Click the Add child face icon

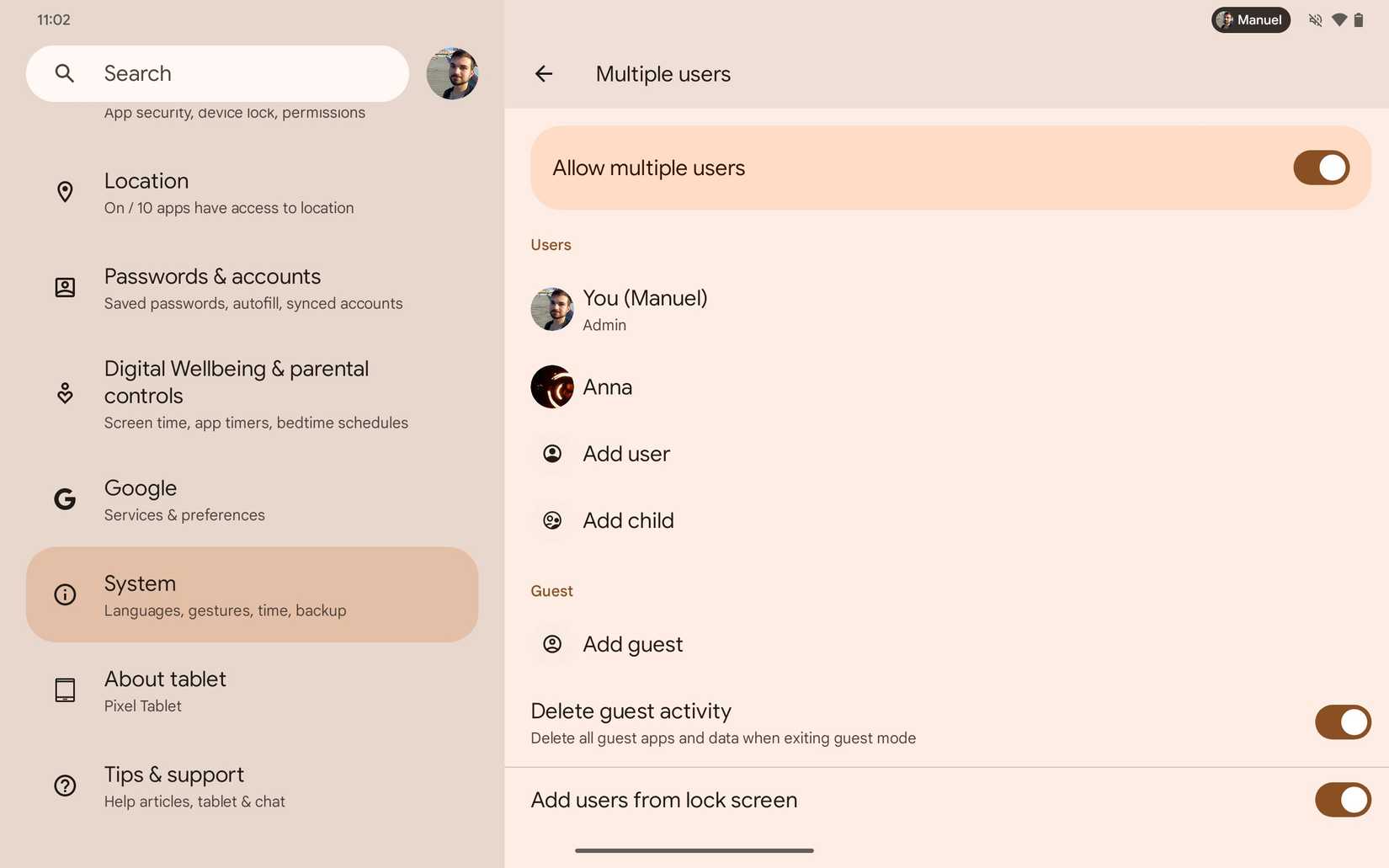[552, 520]
